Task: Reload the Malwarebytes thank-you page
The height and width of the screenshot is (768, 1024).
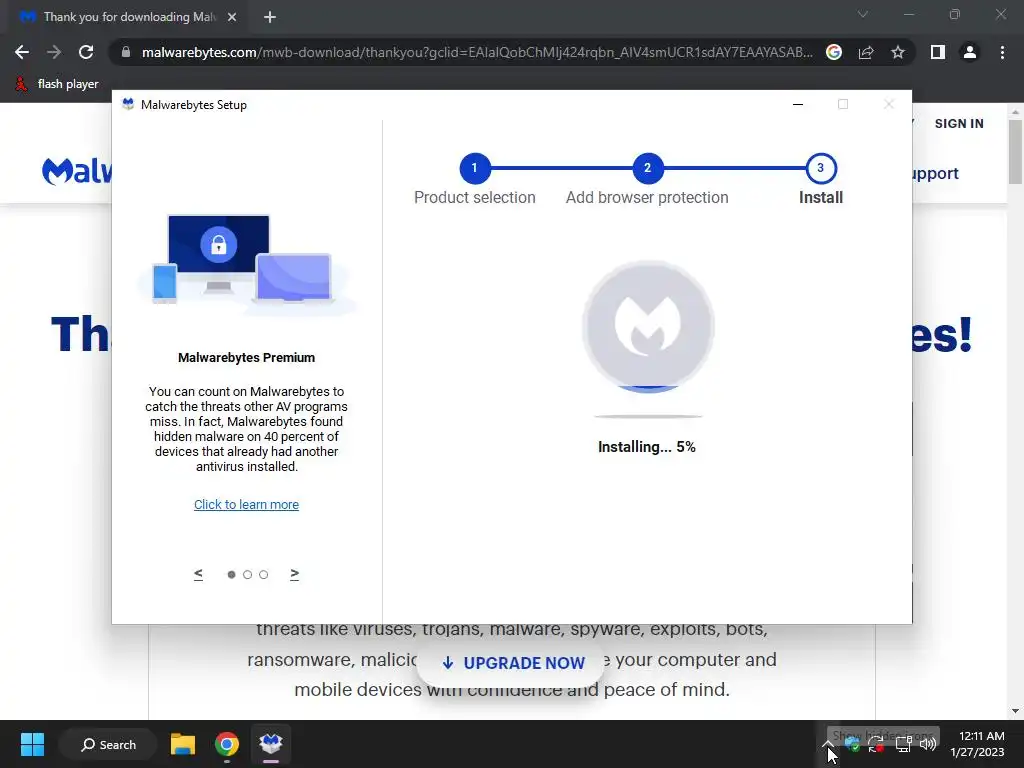Action: point(86,52)
